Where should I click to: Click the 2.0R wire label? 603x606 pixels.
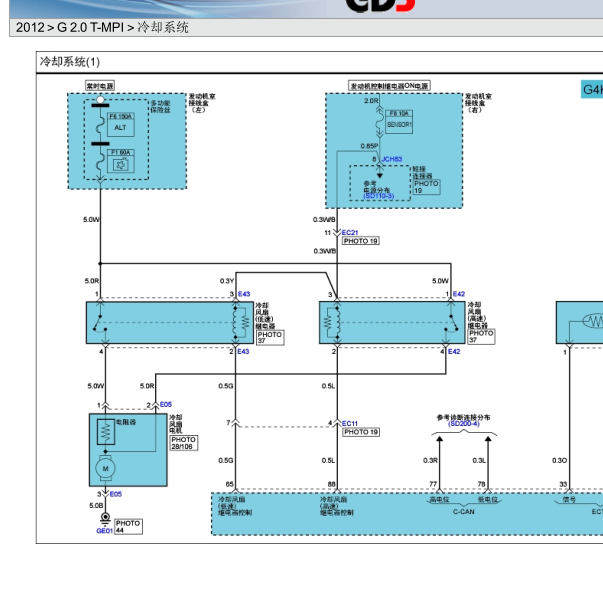click(371, 100)
